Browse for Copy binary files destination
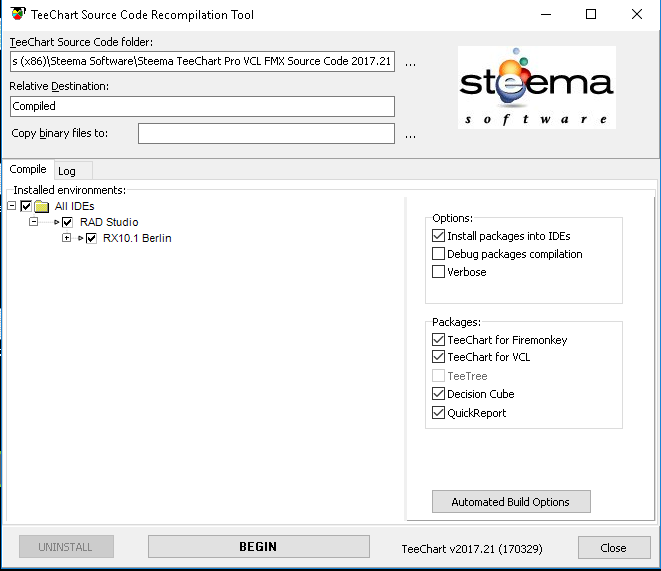Viewport: 661px width, 571px height. (410, 137)
